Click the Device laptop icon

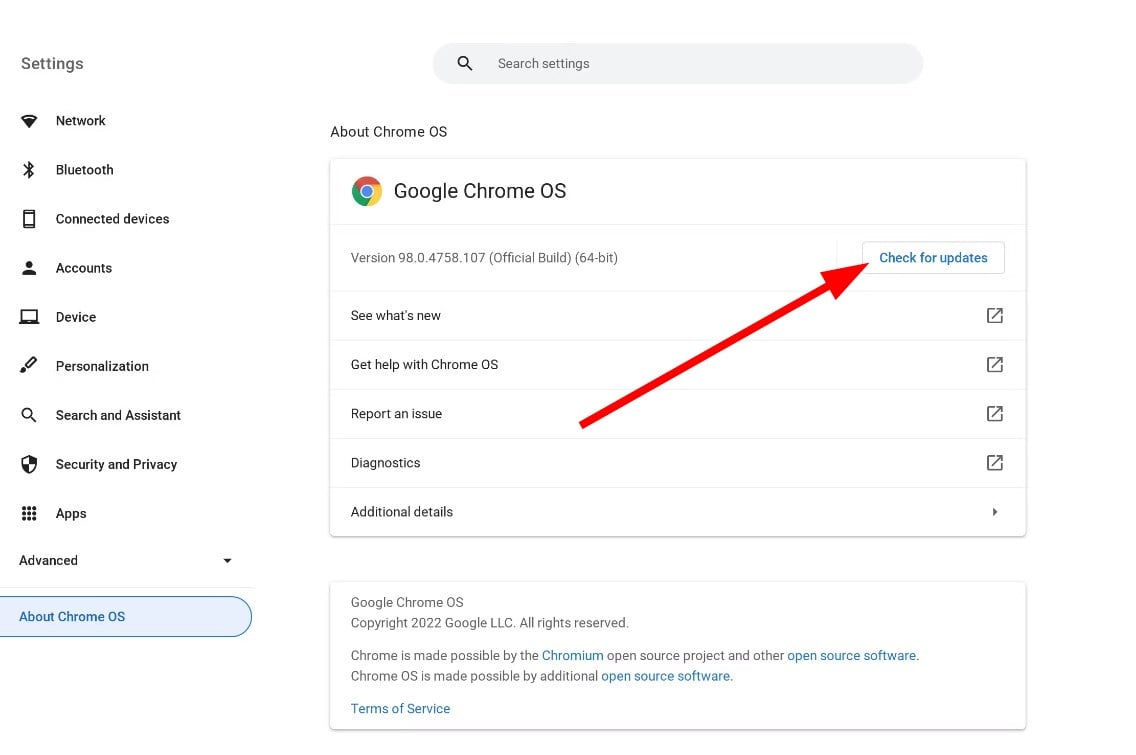pos(29,317)
